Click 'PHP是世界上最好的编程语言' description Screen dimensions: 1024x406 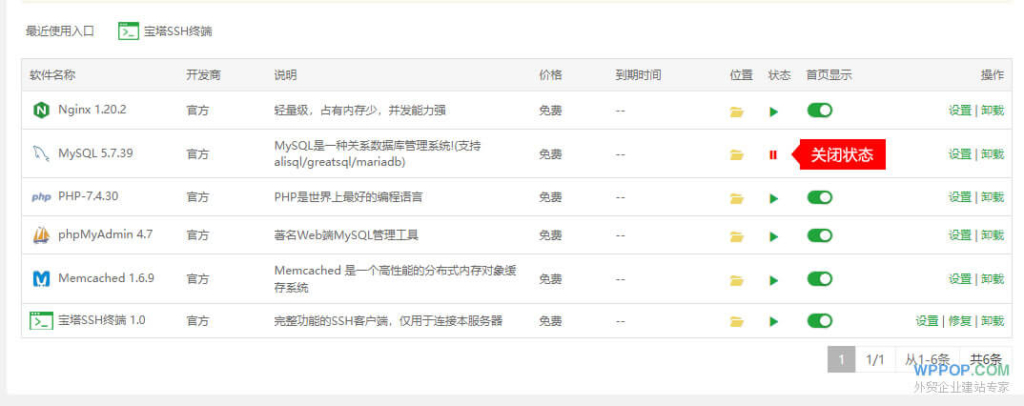click(x=348, y=197)
